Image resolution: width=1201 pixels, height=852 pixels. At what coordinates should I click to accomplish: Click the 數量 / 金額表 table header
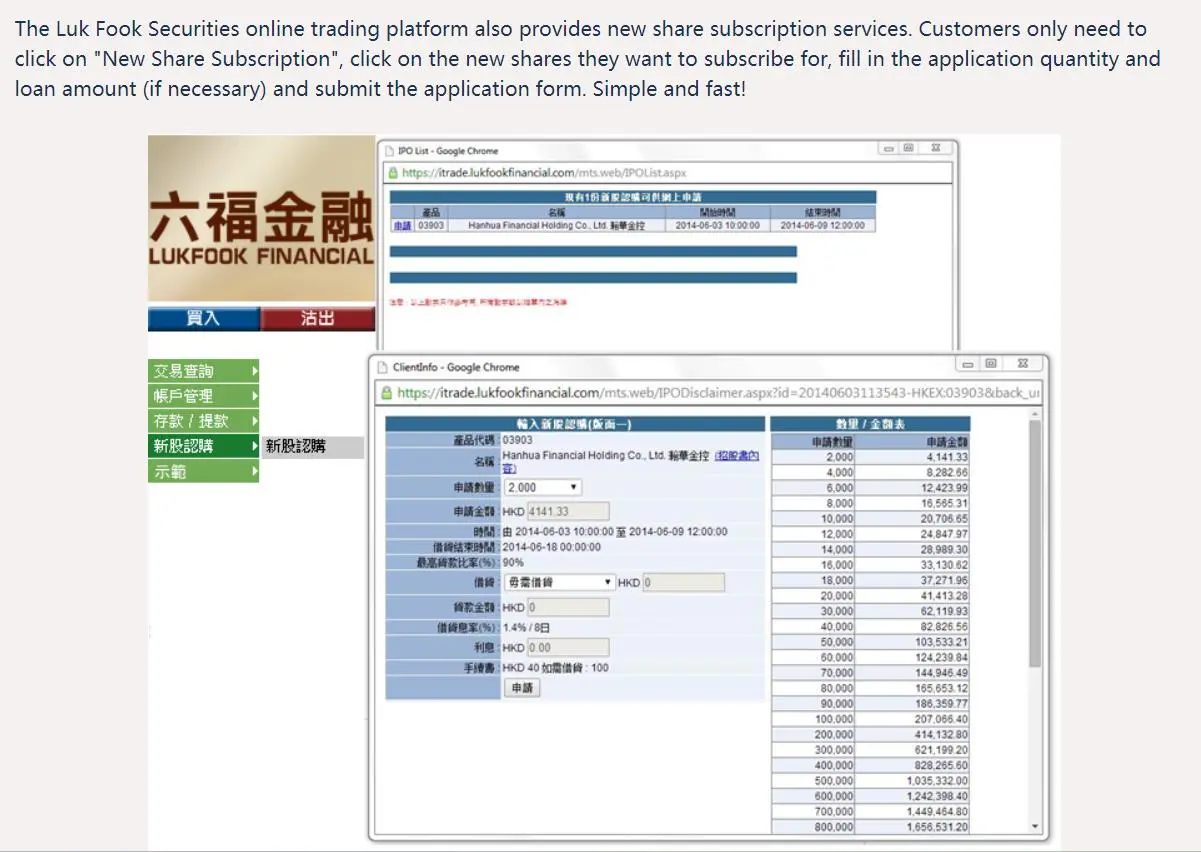point(870,424)
